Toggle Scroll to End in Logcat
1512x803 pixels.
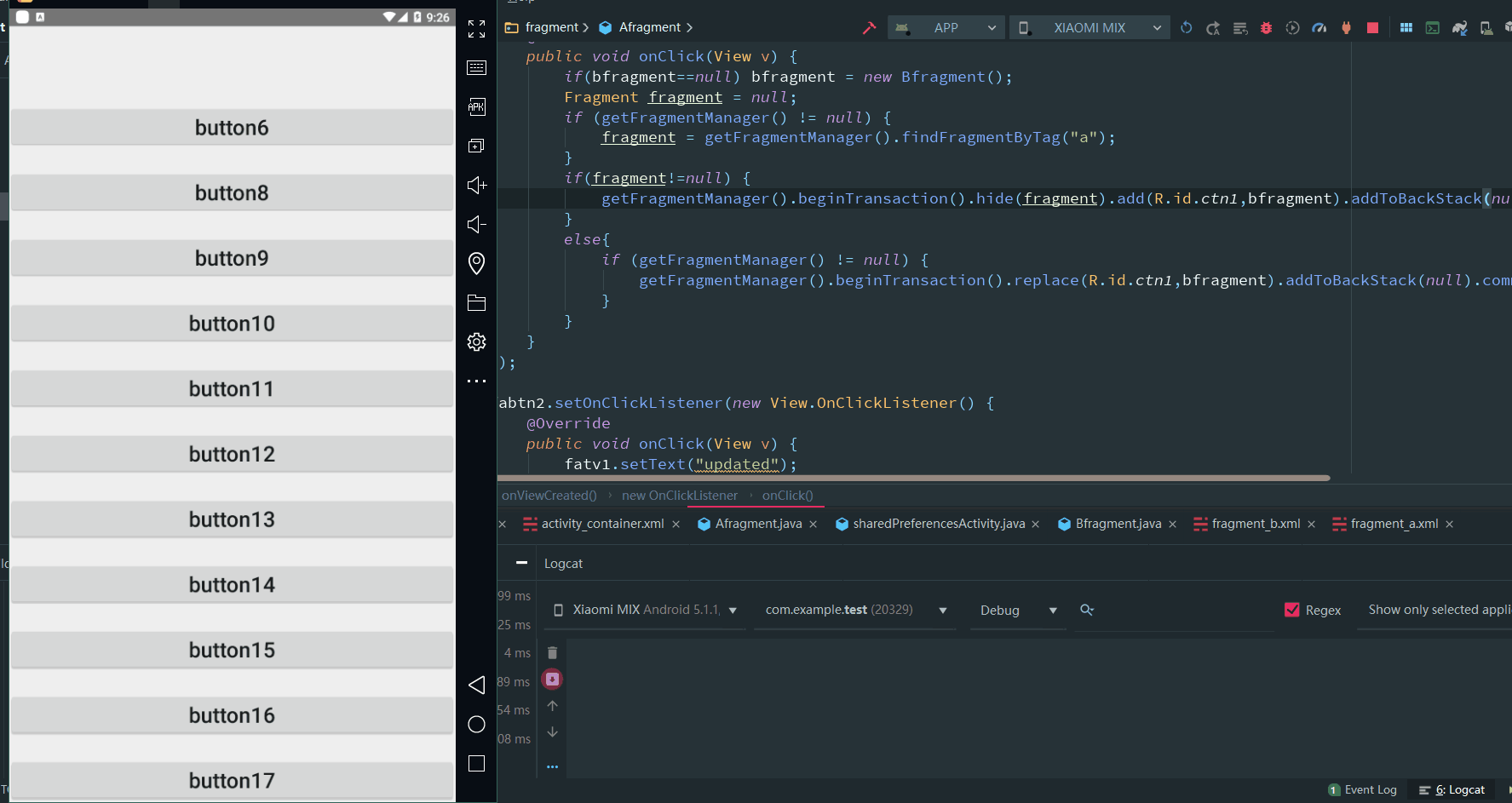tap(552, 679)
